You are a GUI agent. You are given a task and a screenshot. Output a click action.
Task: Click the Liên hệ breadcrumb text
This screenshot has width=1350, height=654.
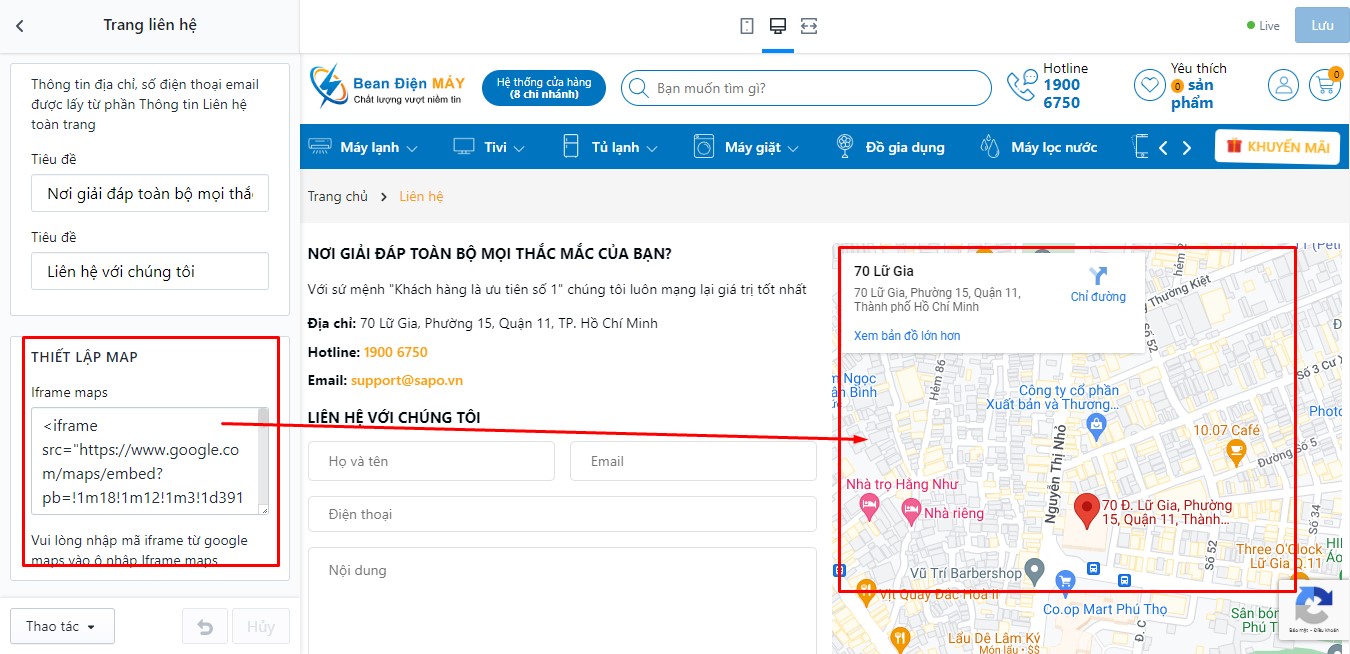[421, 196]
